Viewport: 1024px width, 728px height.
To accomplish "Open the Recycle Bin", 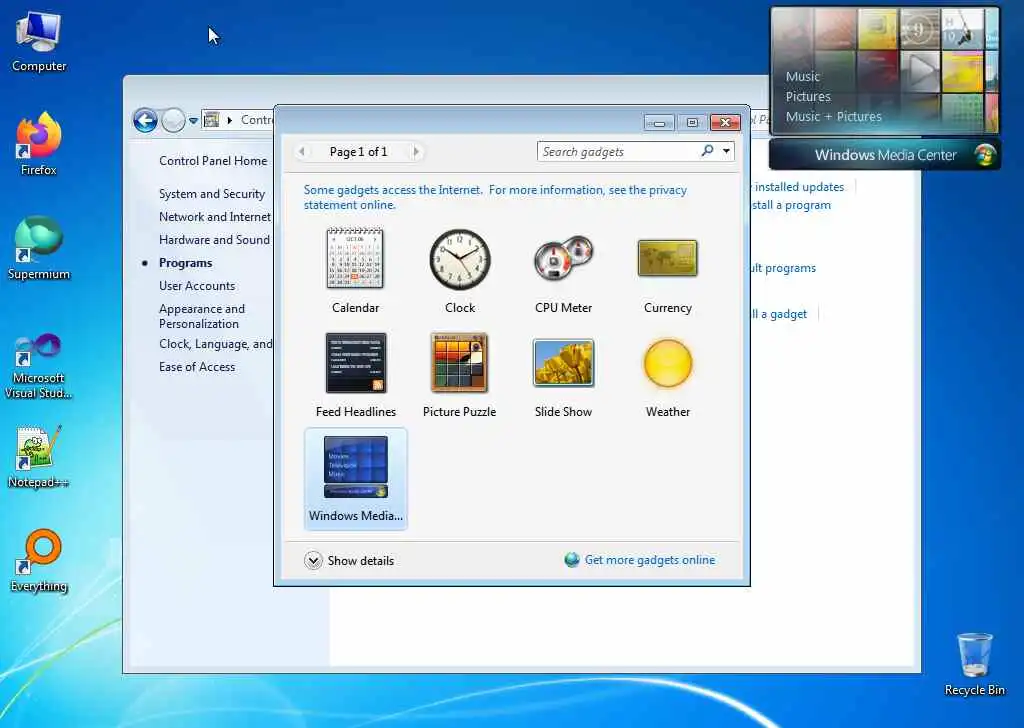I will tap(974, 665).
